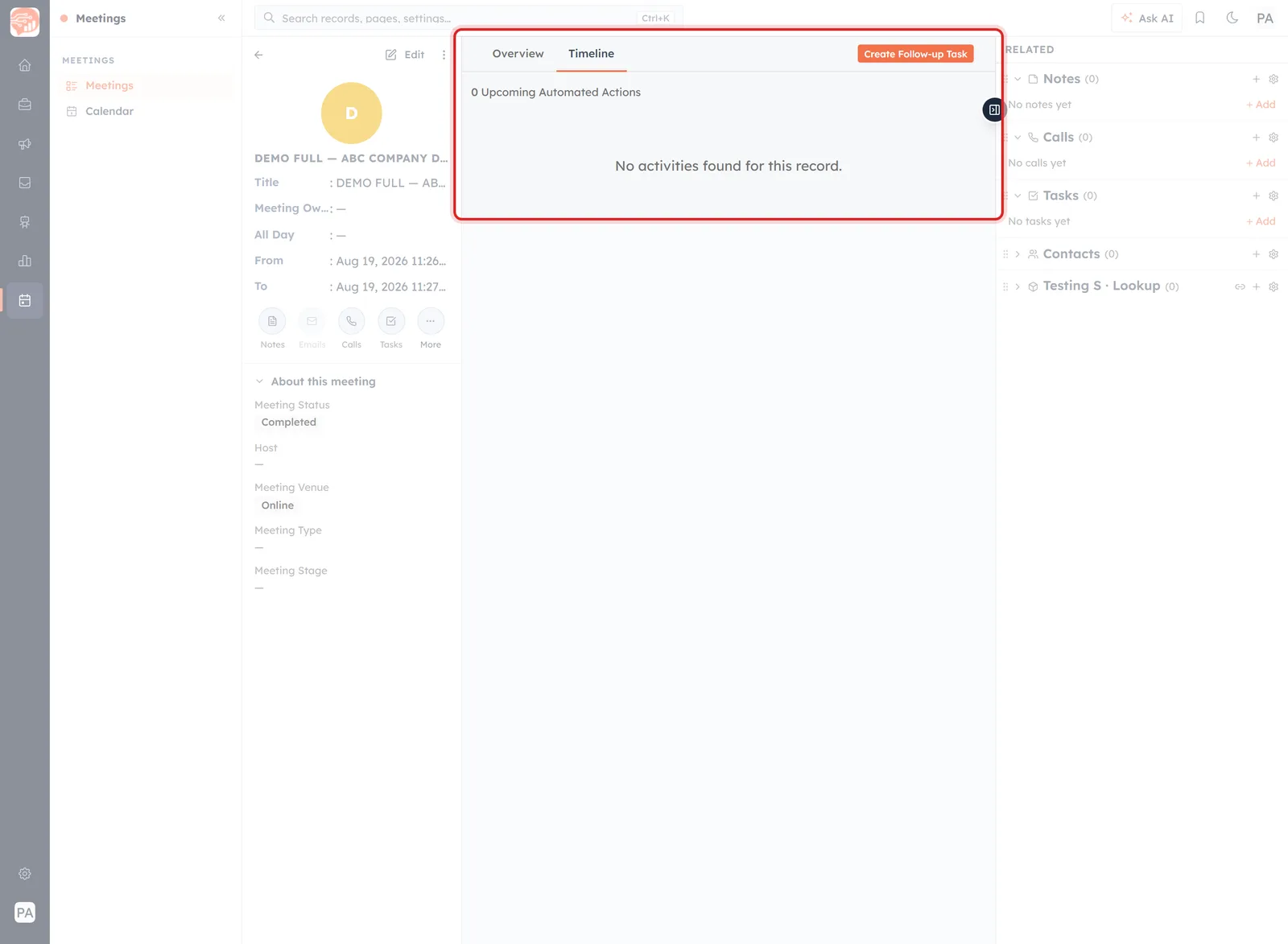Collapse the About this meeting section
Screen dimensions: 1288x944
tap(259, 381)
